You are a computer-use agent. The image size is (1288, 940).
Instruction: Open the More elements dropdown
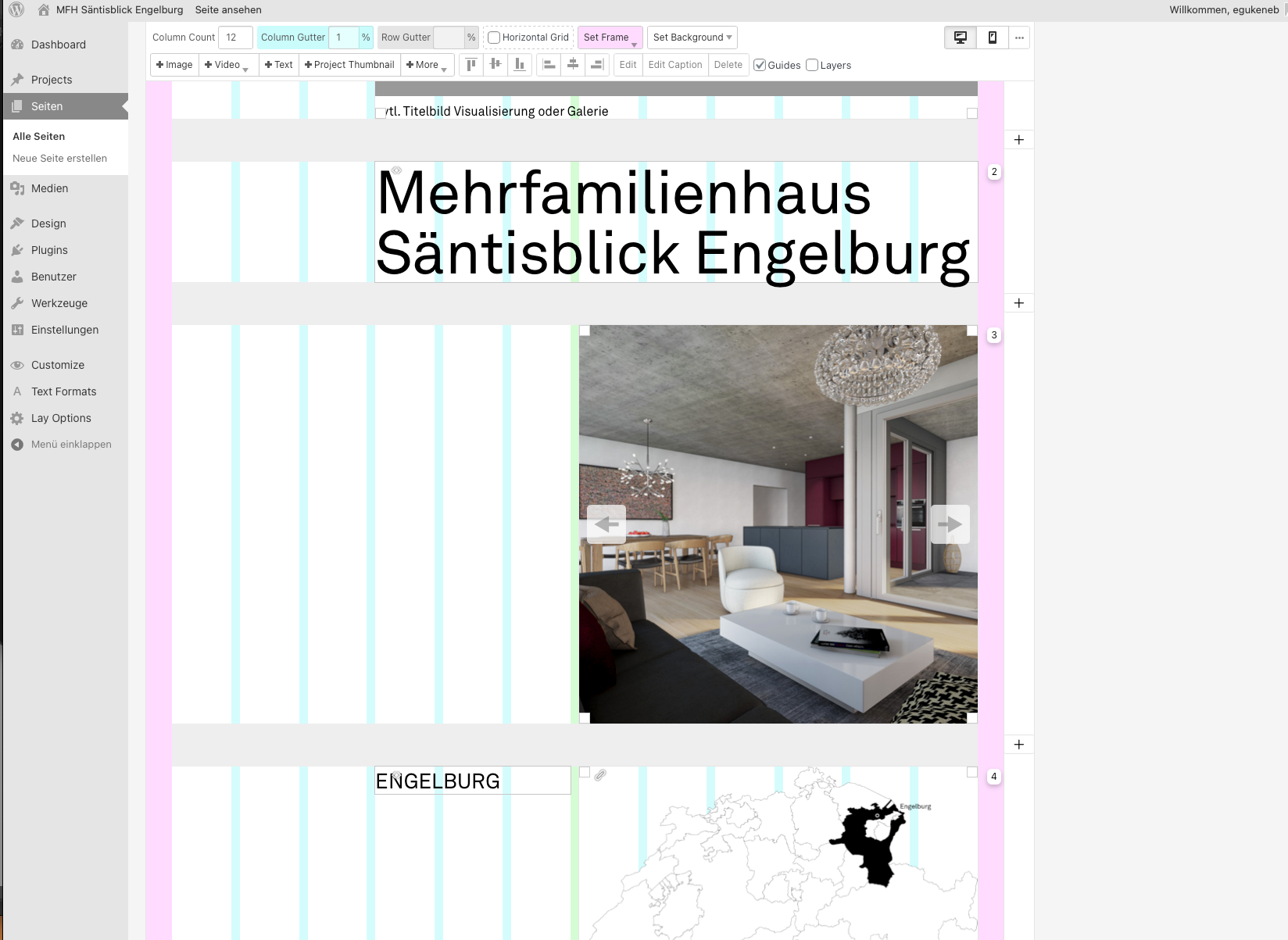[427, 65]
